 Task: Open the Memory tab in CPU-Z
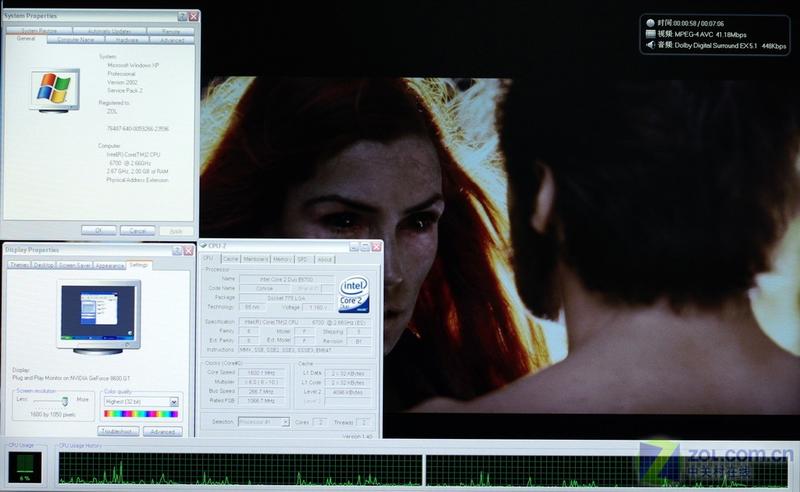point(282,259)
